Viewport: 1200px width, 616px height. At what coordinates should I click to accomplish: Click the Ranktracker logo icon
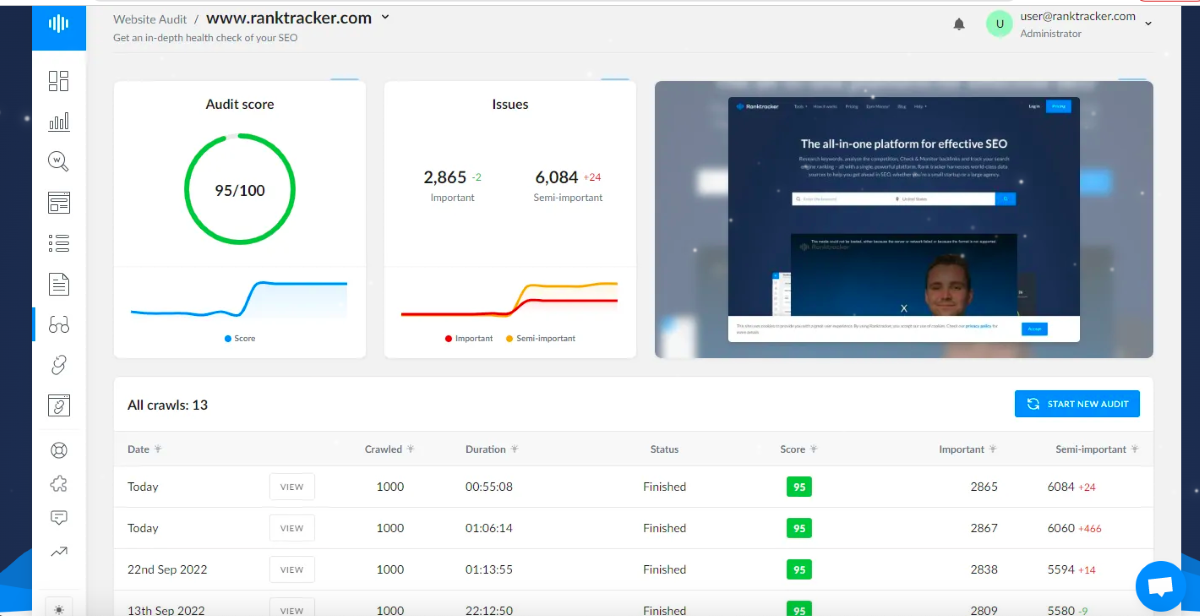(59, 24)
